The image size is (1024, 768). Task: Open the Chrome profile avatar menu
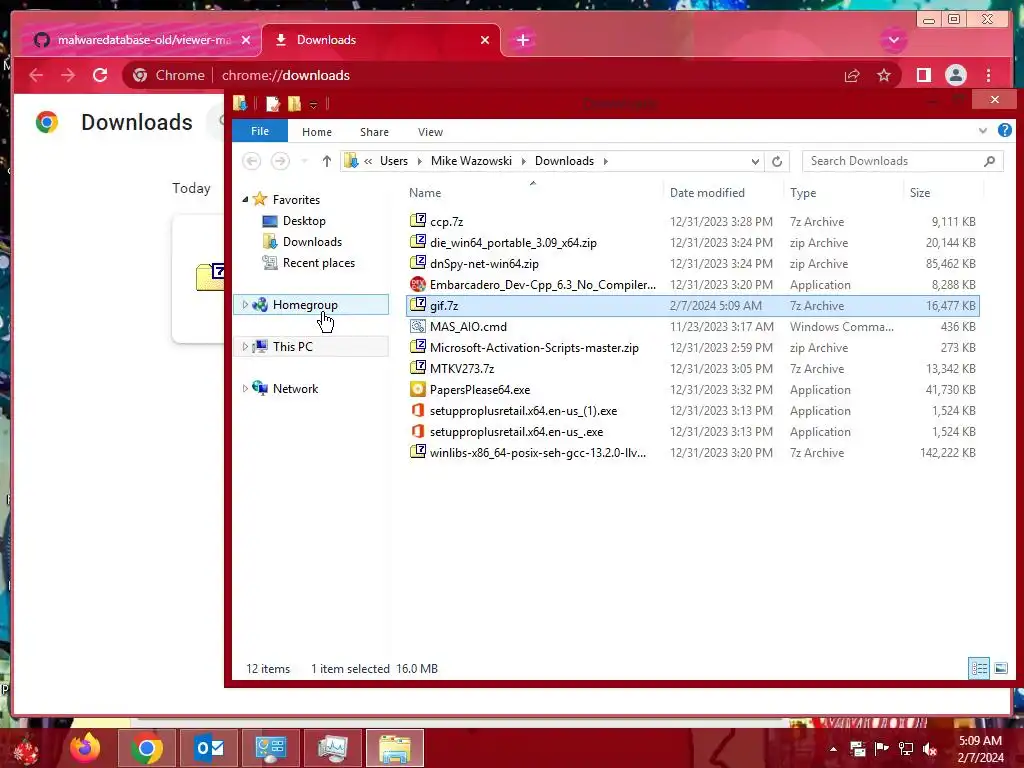pos(955,76)
